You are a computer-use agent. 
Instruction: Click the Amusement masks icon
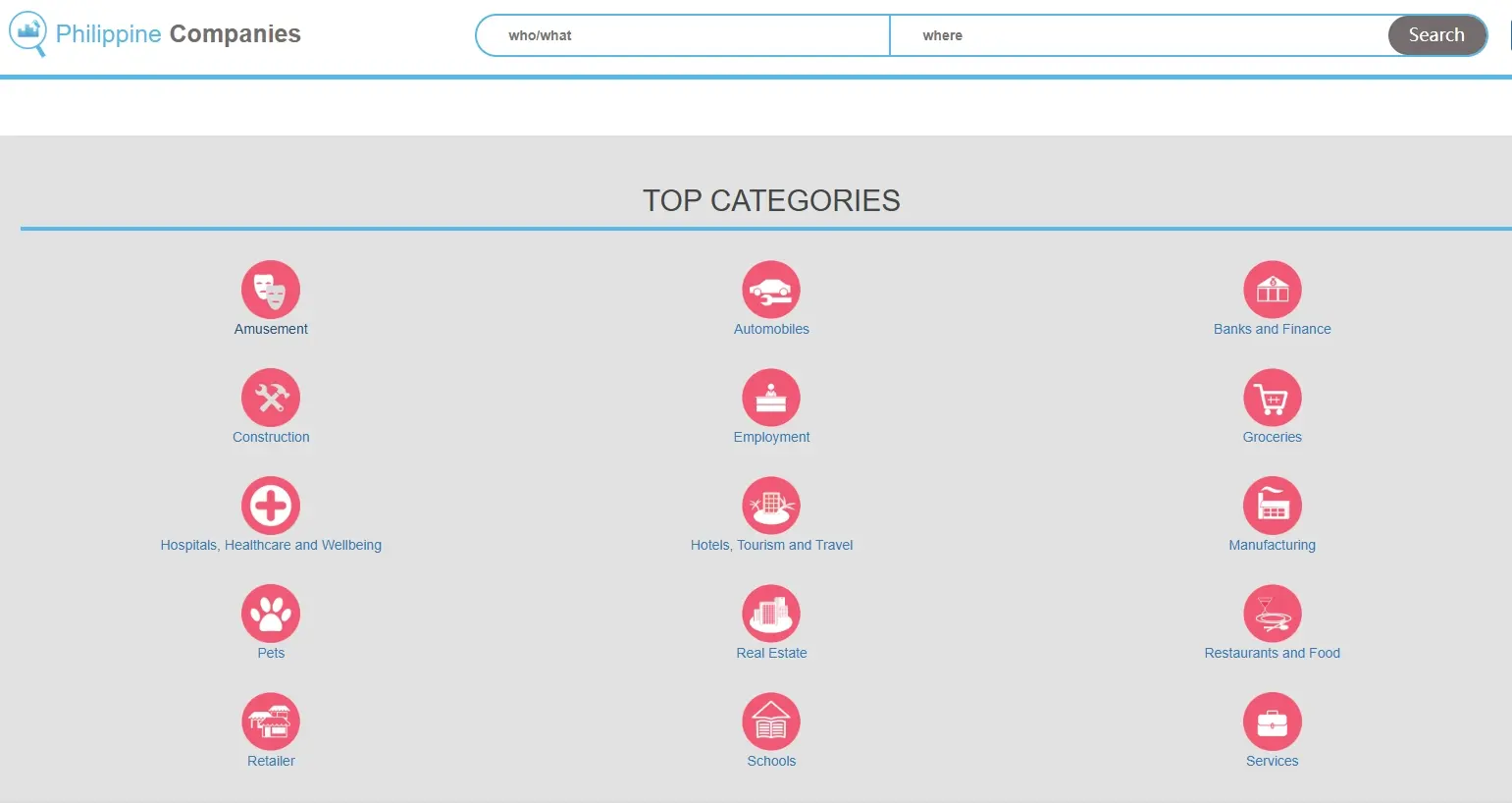pos(271,290)
